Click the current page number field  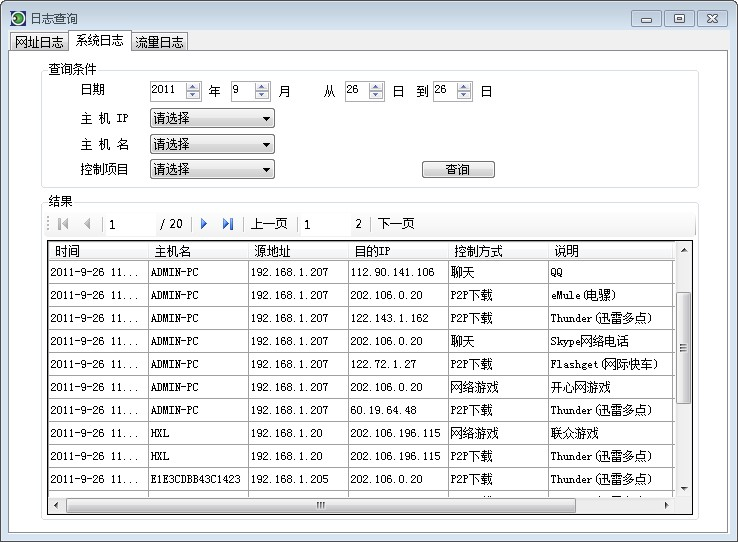[x=130, y=224]
